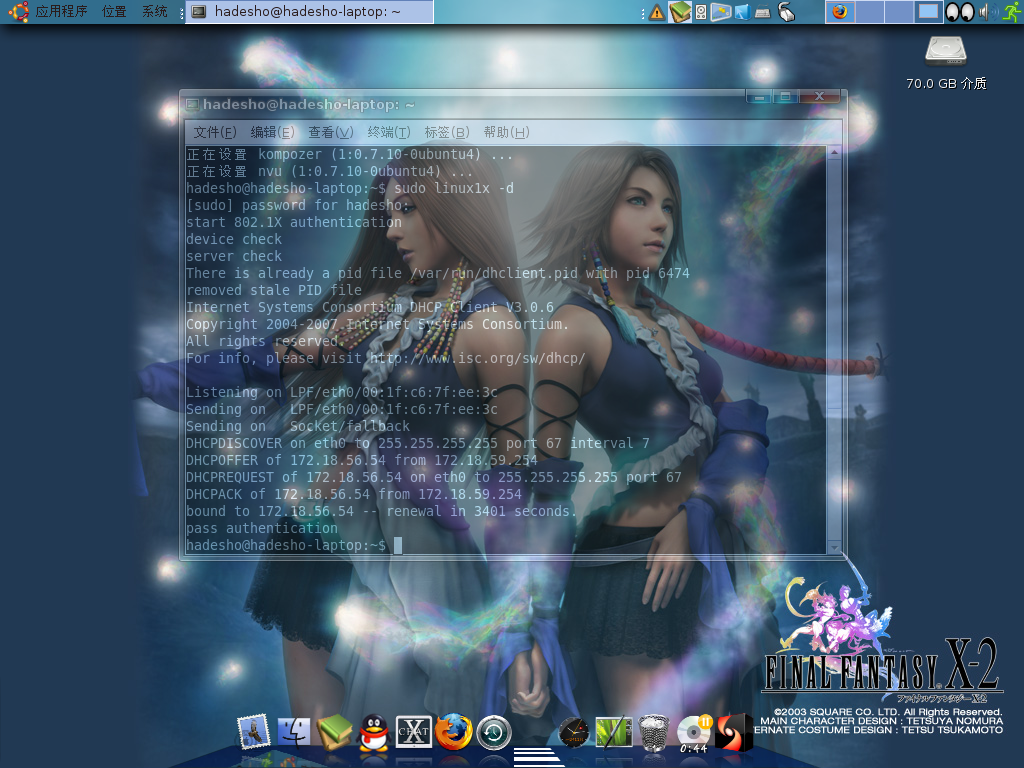
Task: Click the isc.org dhcp URL in terminal
Action: 477,359
